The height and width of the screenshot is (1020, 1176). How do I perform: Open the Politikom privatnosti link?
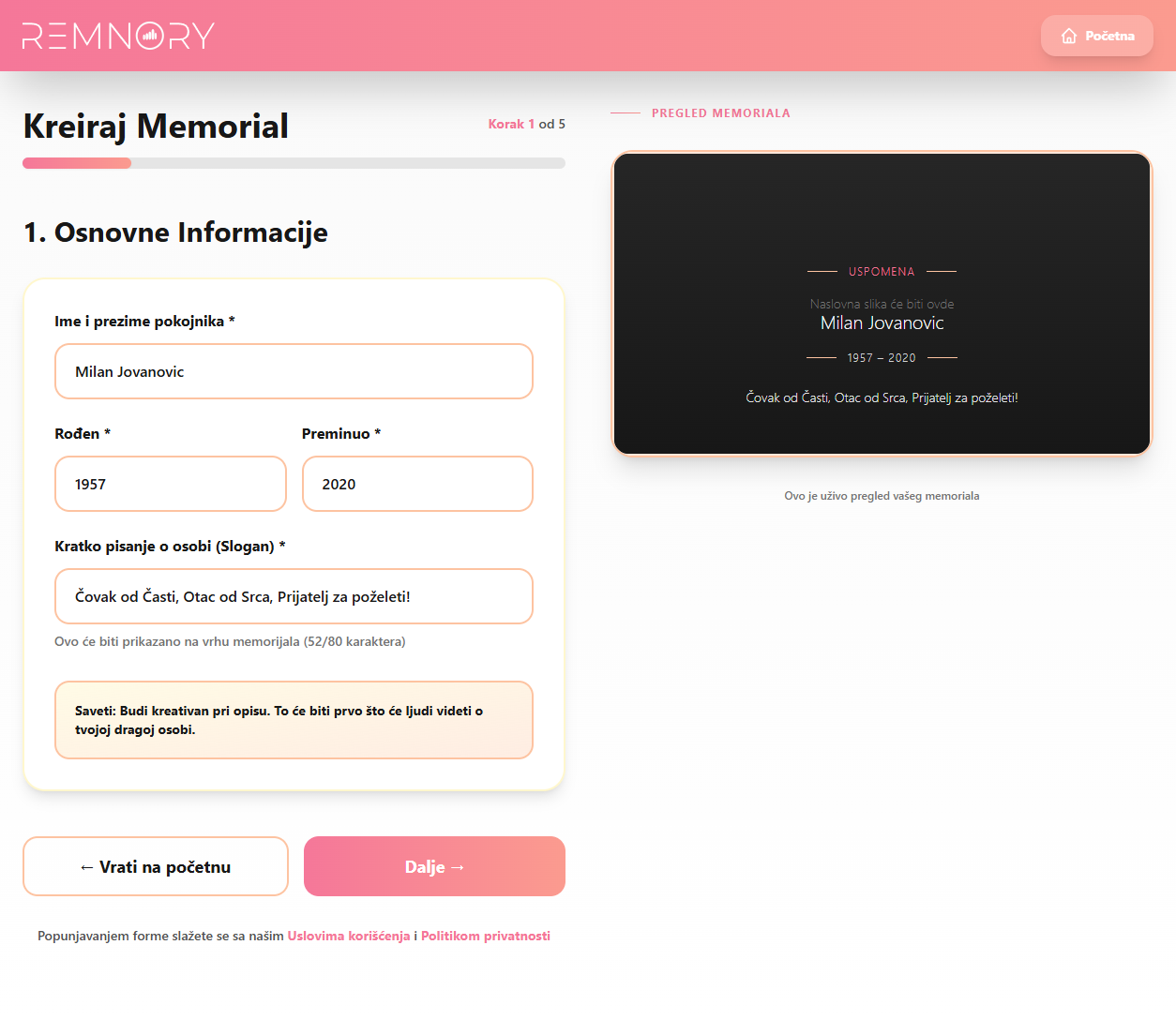tap(485, 936)
